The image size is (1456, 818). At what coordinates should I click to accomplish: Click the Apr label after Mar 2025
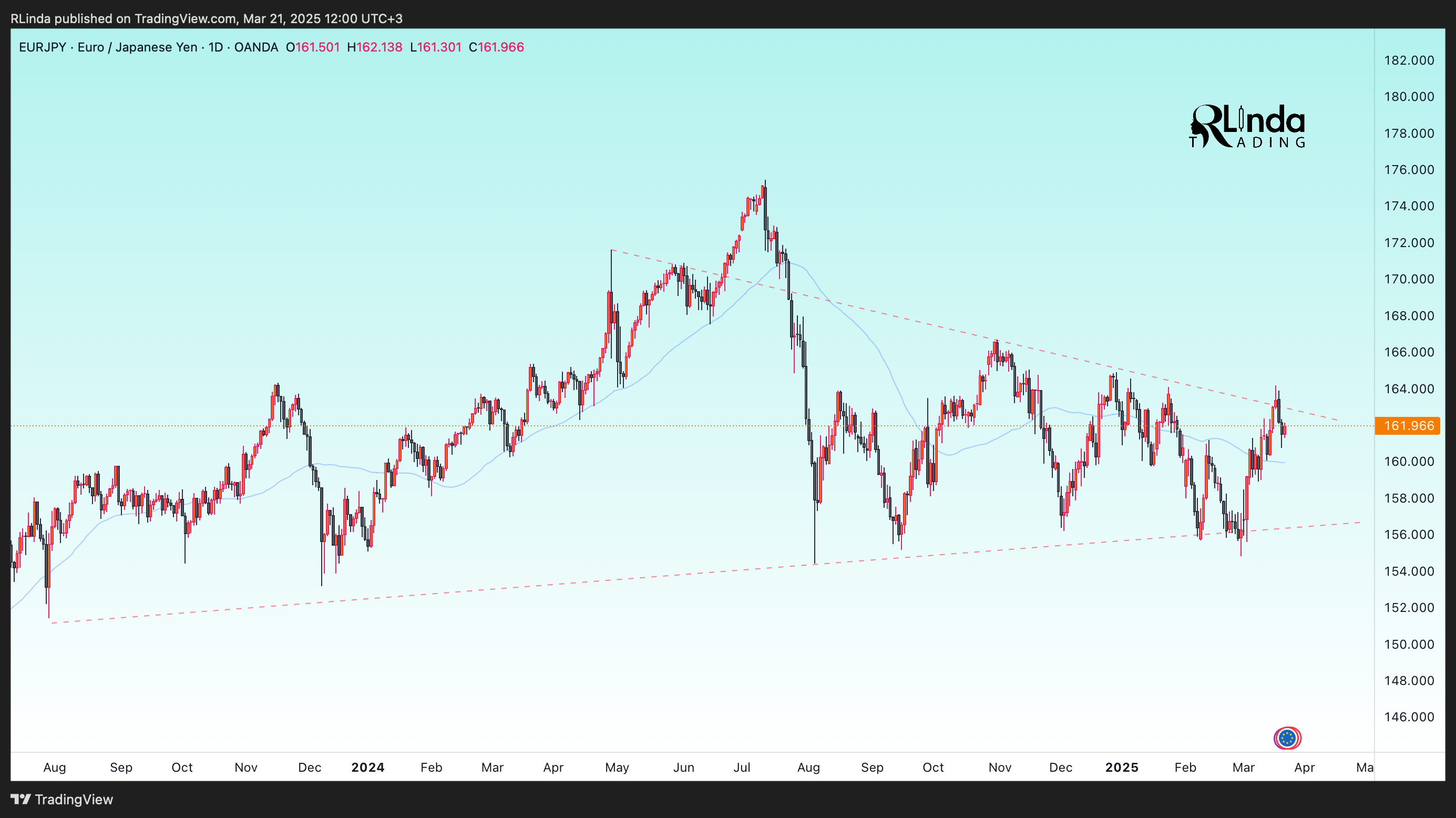point(1304,767)
